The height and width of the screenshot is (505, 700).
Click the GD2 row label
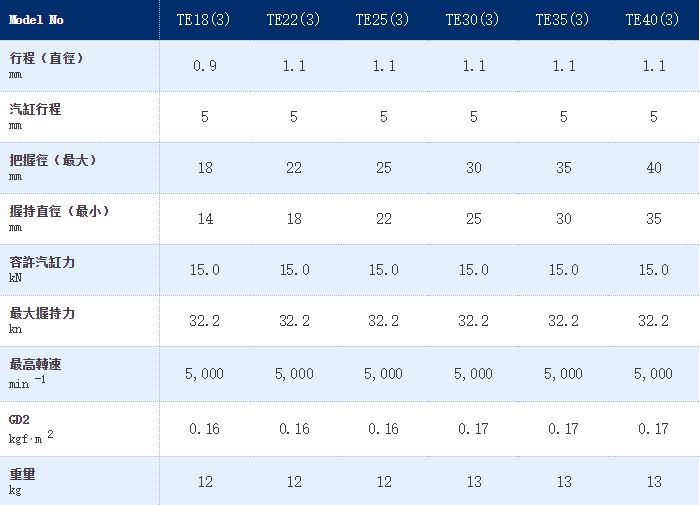point(19,420)
